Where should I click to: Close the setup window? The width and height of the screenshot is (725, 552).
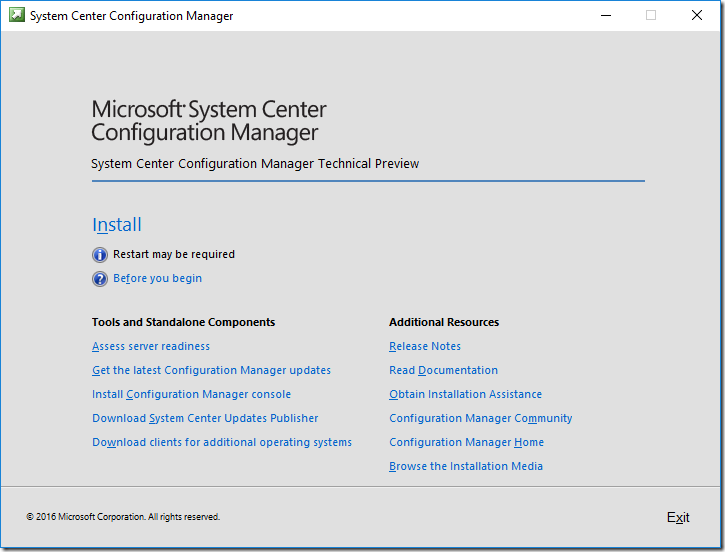(x=697, y=15)
